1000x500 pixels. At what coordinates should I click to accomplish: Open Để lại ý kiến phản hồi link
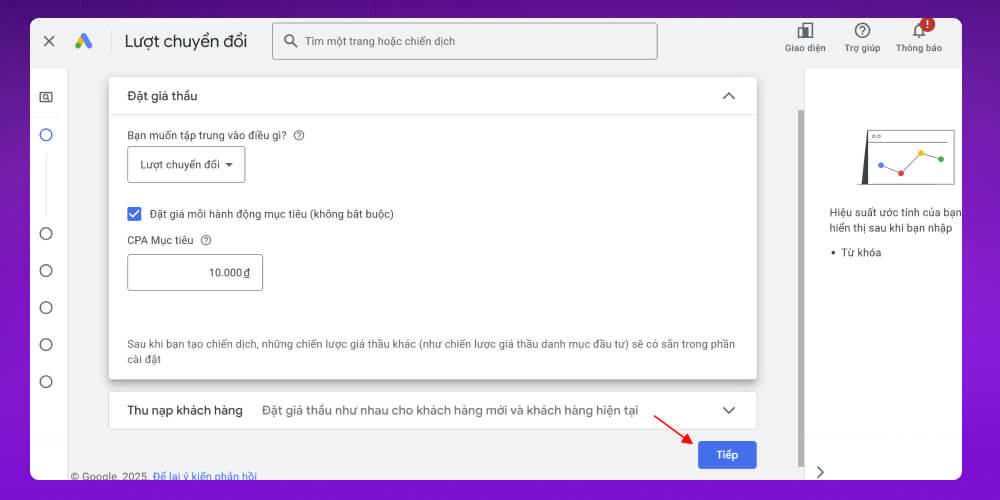(205, 476)
